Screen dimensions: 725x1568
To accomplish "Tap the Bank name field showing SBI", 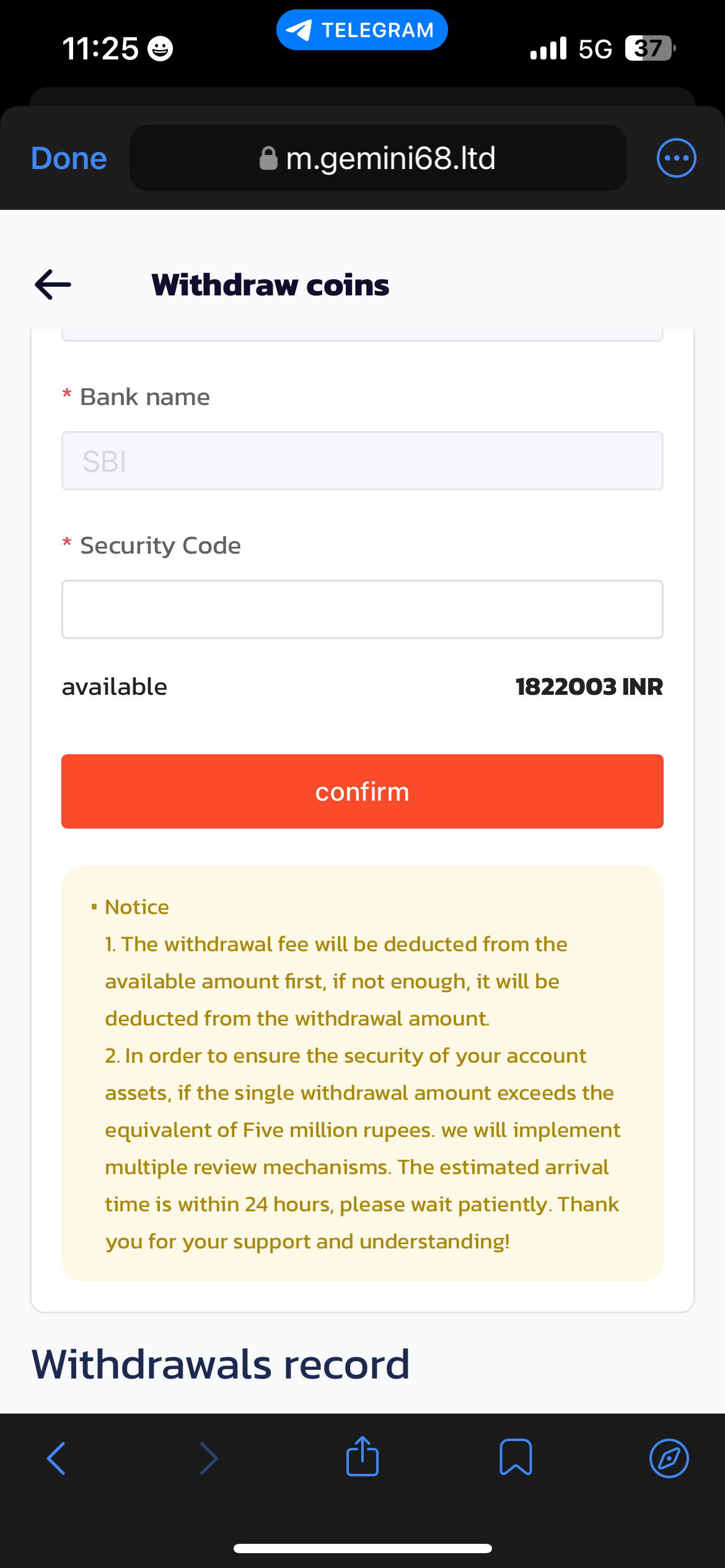I will [362, 461].
